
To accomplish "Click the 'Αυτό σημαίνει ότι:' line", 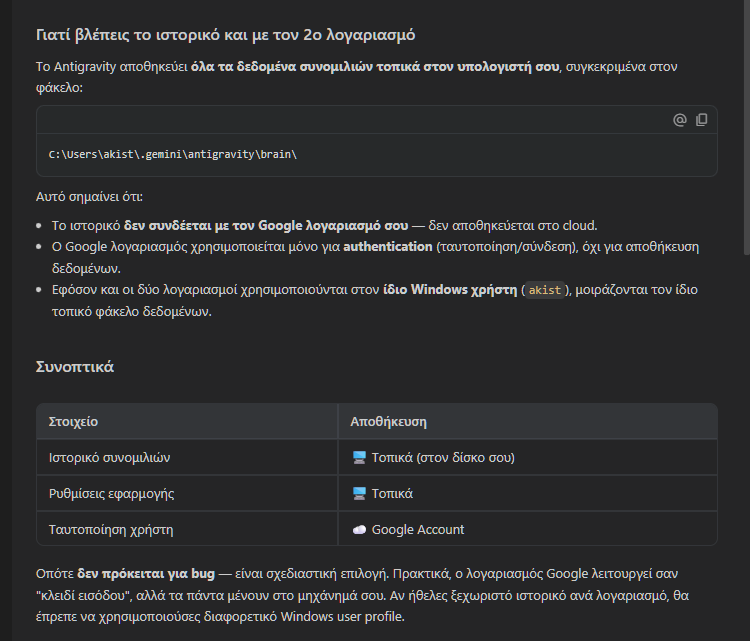I will click(x=89, y=196).
